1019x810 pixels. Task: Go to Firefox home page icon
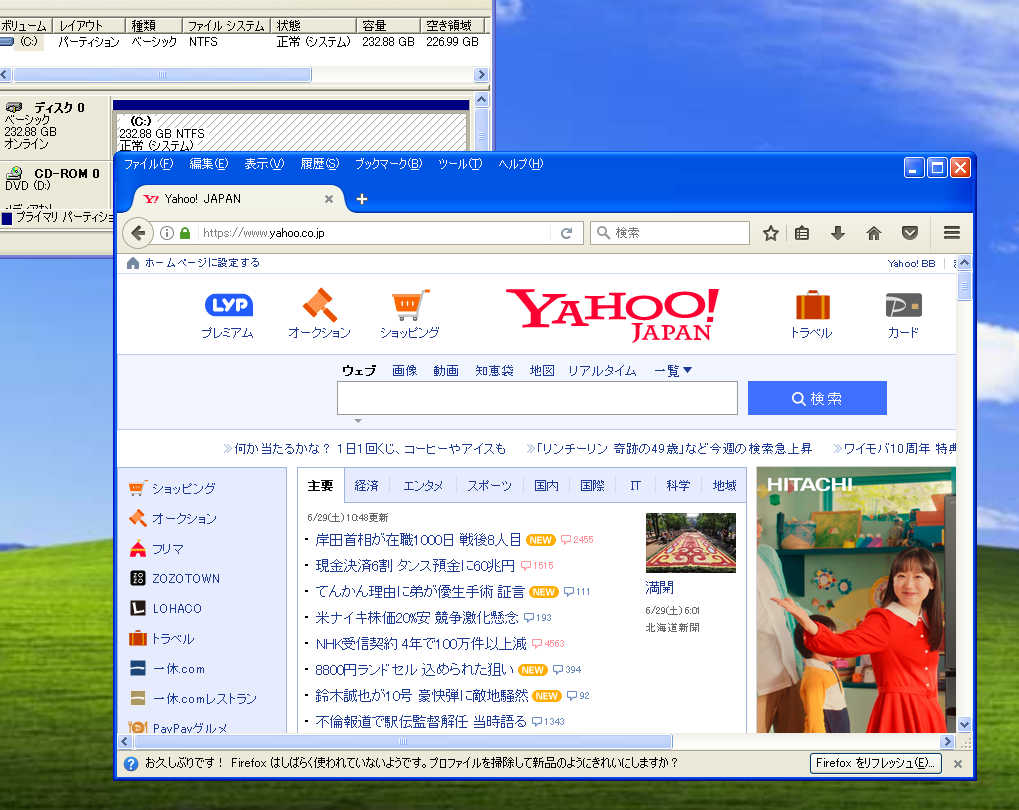[873, 233]
